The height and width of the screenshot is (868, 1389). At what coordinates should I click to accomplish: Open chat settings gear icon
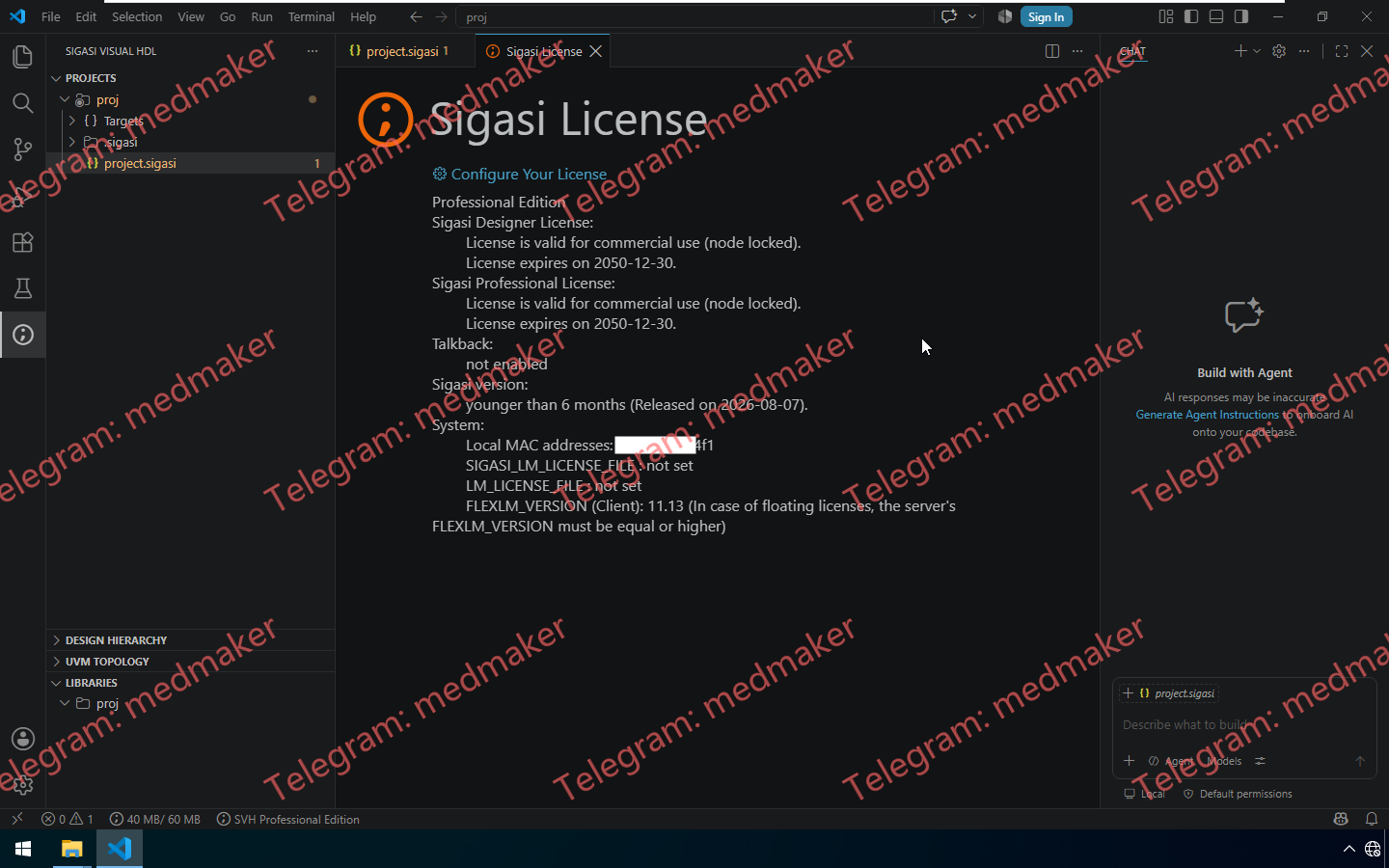tap(1279, 51)
